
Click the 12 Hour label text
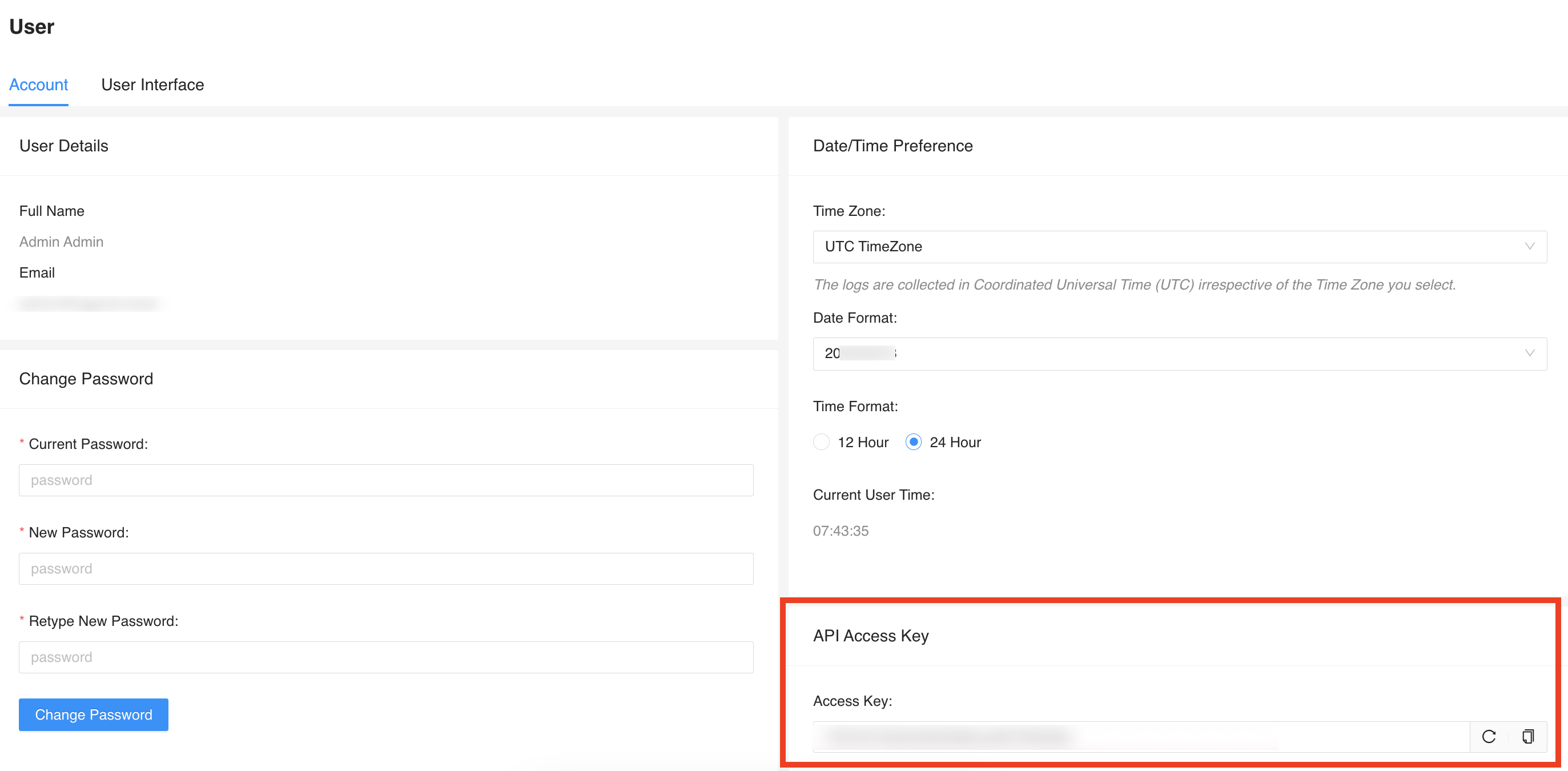(x=863, y=442)
